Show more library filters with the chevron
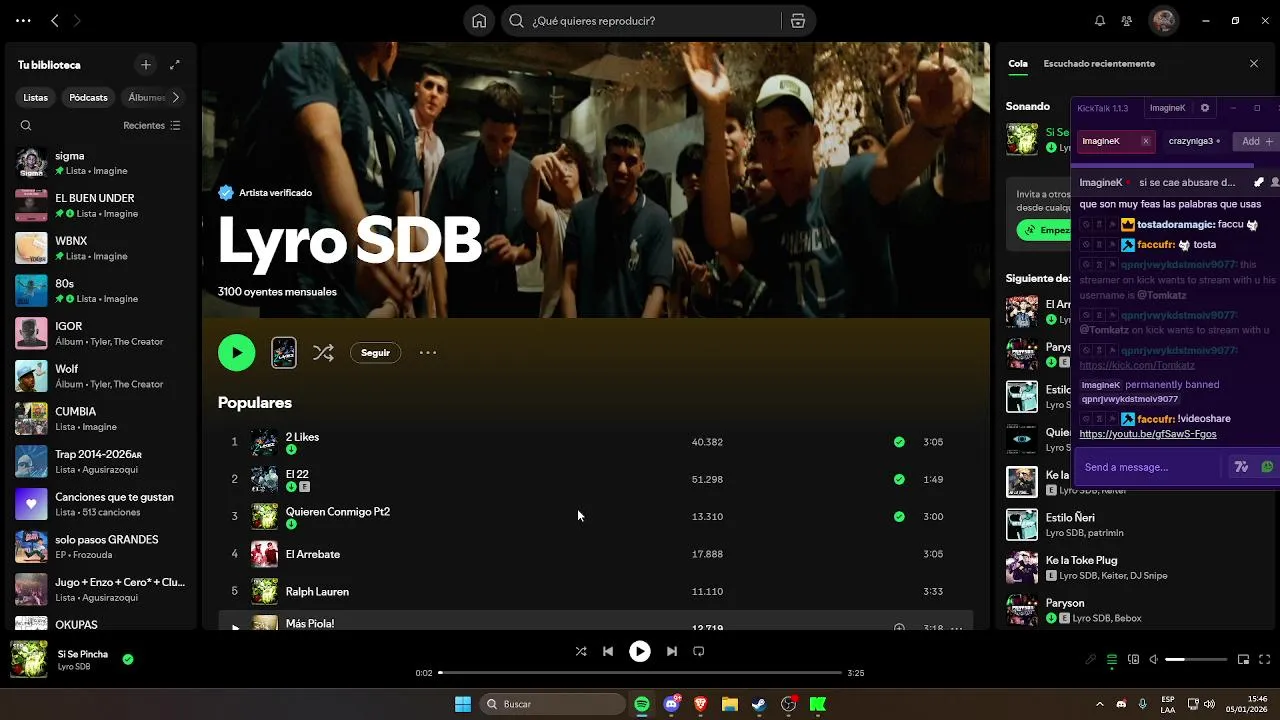 176,97
